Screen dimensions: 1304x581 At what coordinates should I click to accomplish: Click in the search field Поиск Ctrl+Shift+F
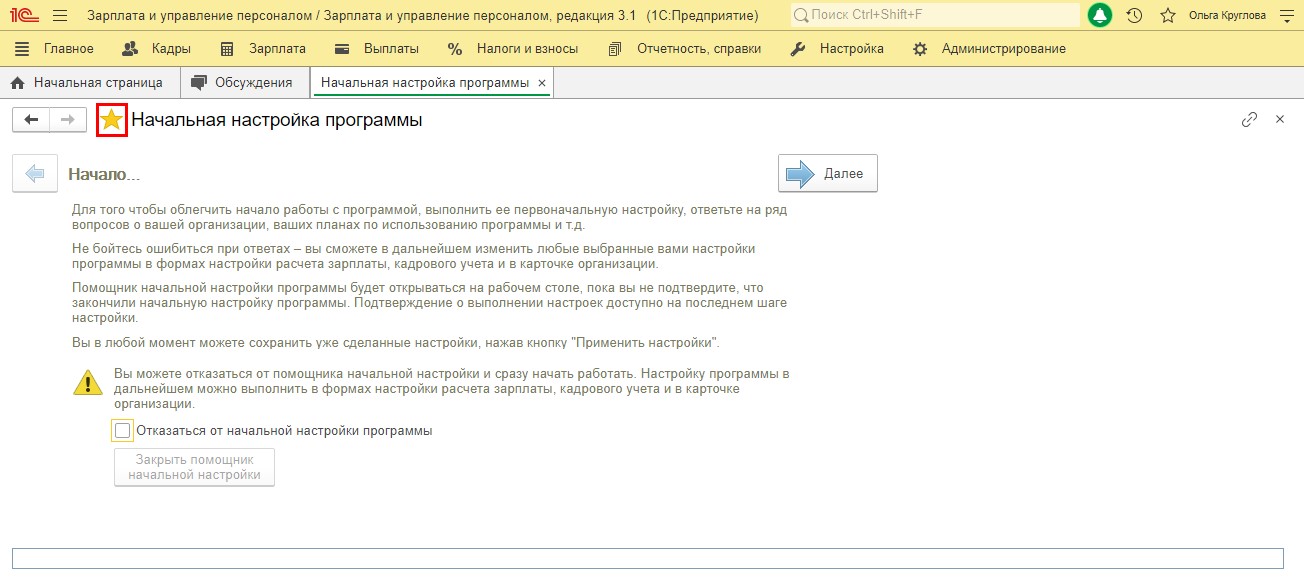pyautogui.click(x=935, y=15)
